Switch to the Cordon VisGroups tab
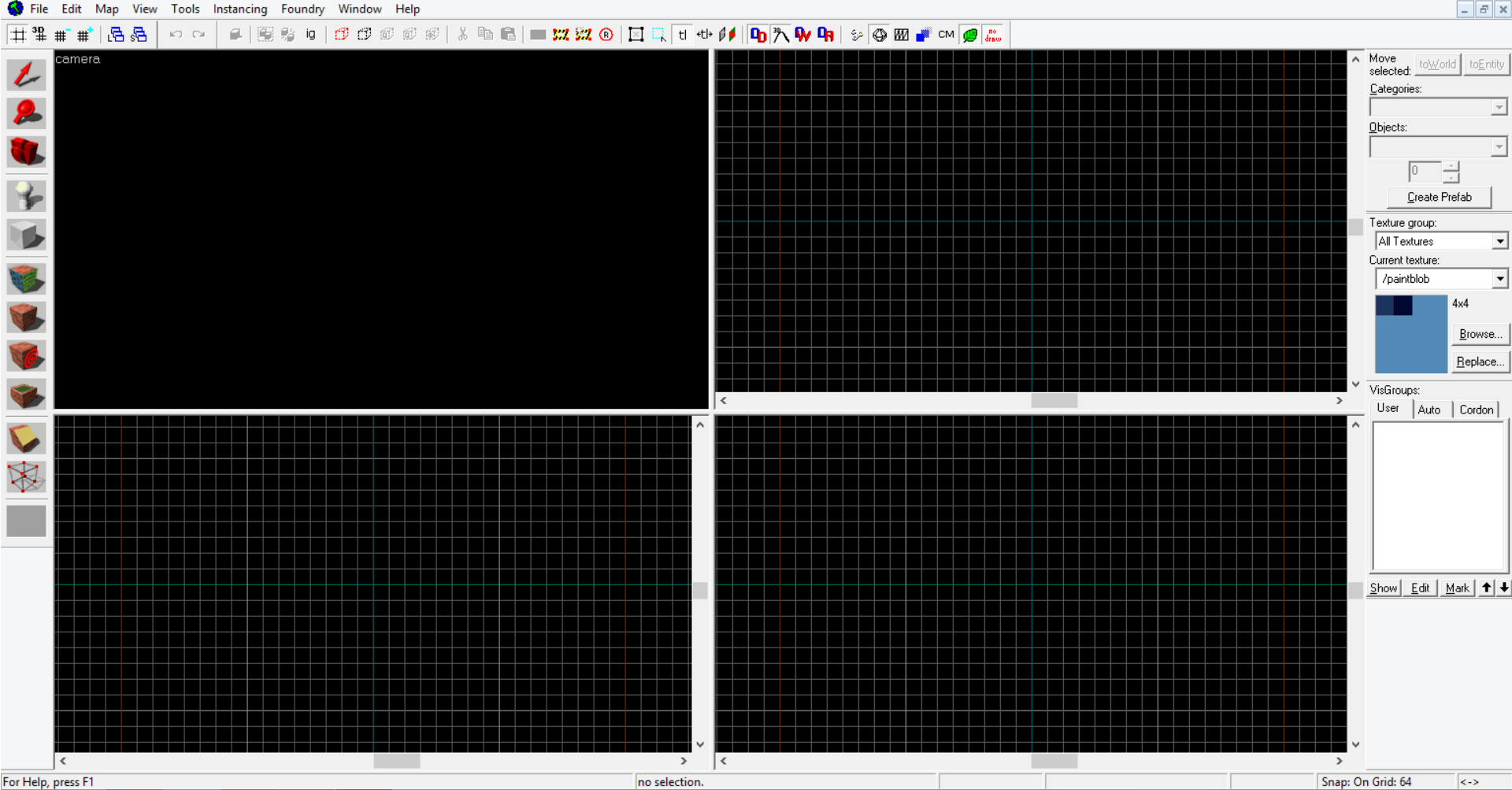 (1476, 410)
